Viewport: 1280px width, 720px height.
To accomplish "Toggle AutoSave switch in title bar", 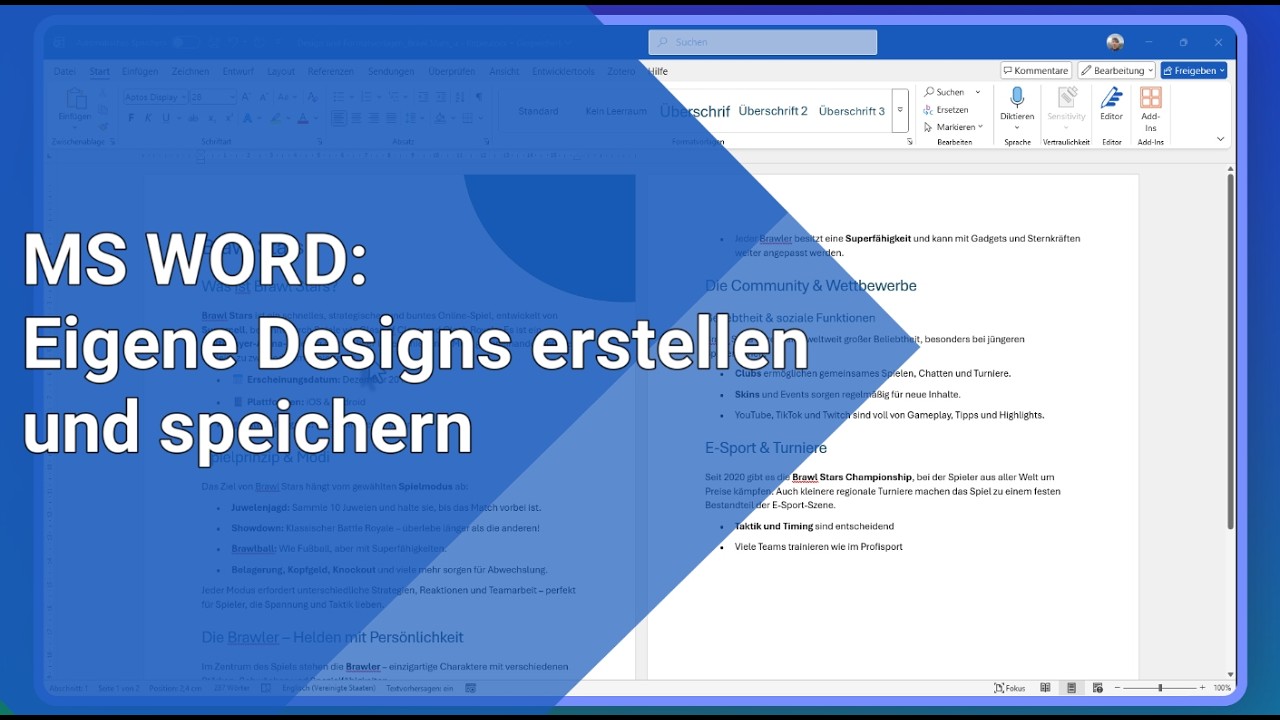I will pyautogui.click(x=185, y=42).
